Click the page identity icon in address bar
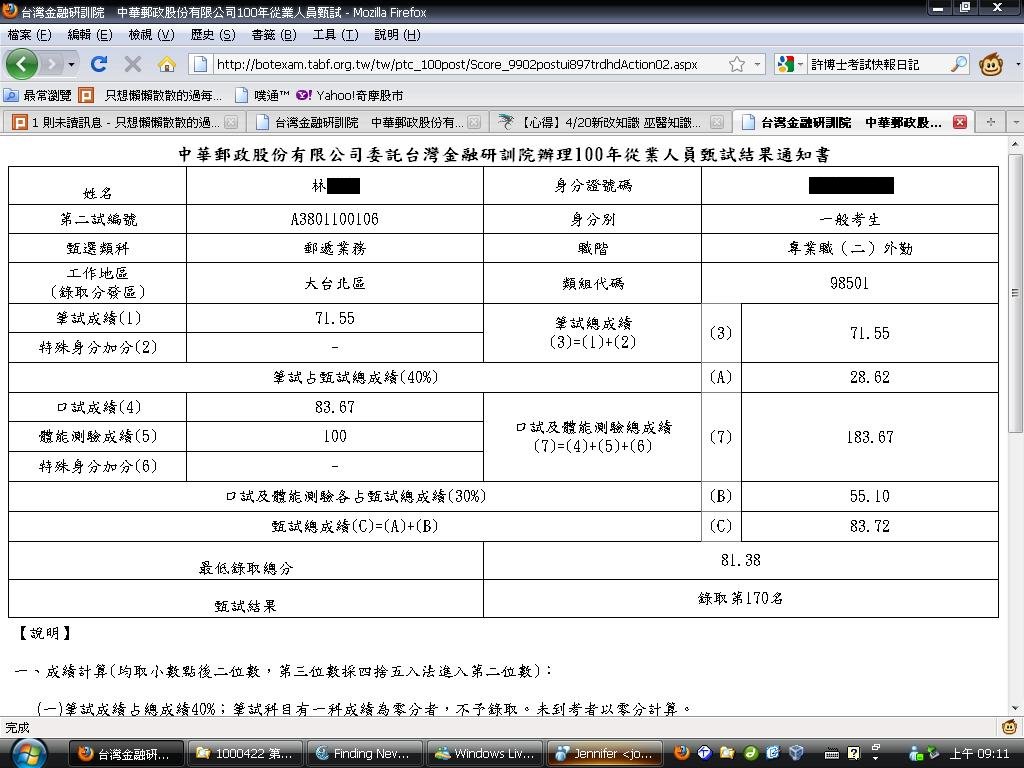 pyautogui.click(x=200, y=64)
